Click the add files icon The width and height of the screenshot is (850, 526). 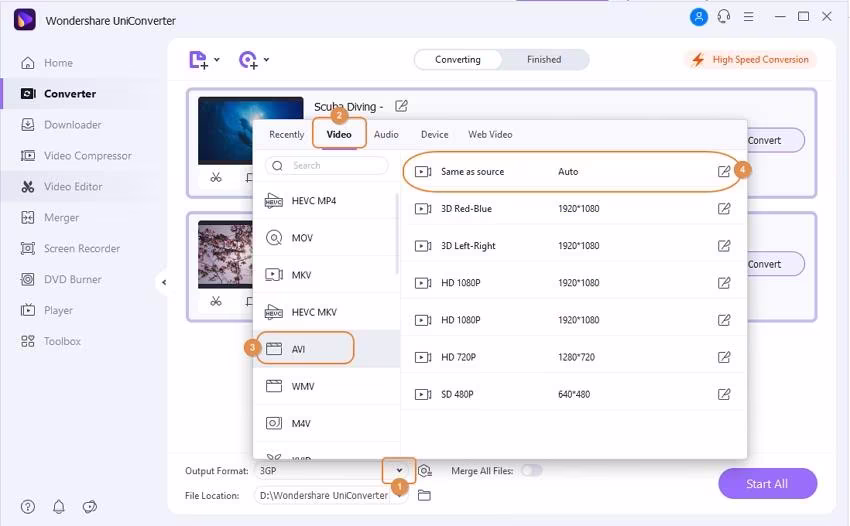pyautogui.click(x=198, y=60)
